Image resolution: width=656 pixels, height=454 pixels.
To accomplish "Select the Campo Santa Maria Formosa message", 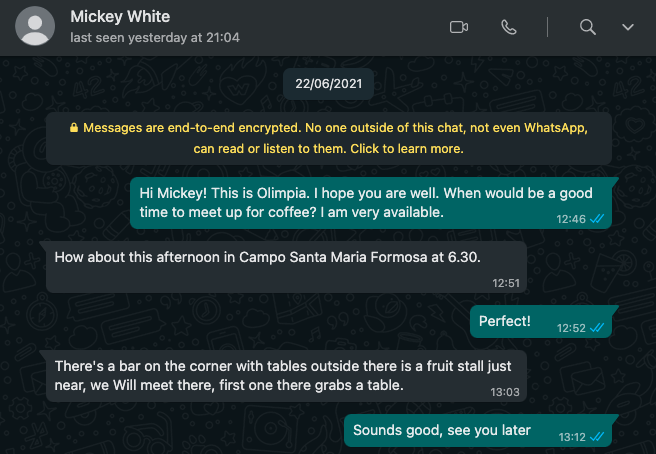I will click(283, 267).
